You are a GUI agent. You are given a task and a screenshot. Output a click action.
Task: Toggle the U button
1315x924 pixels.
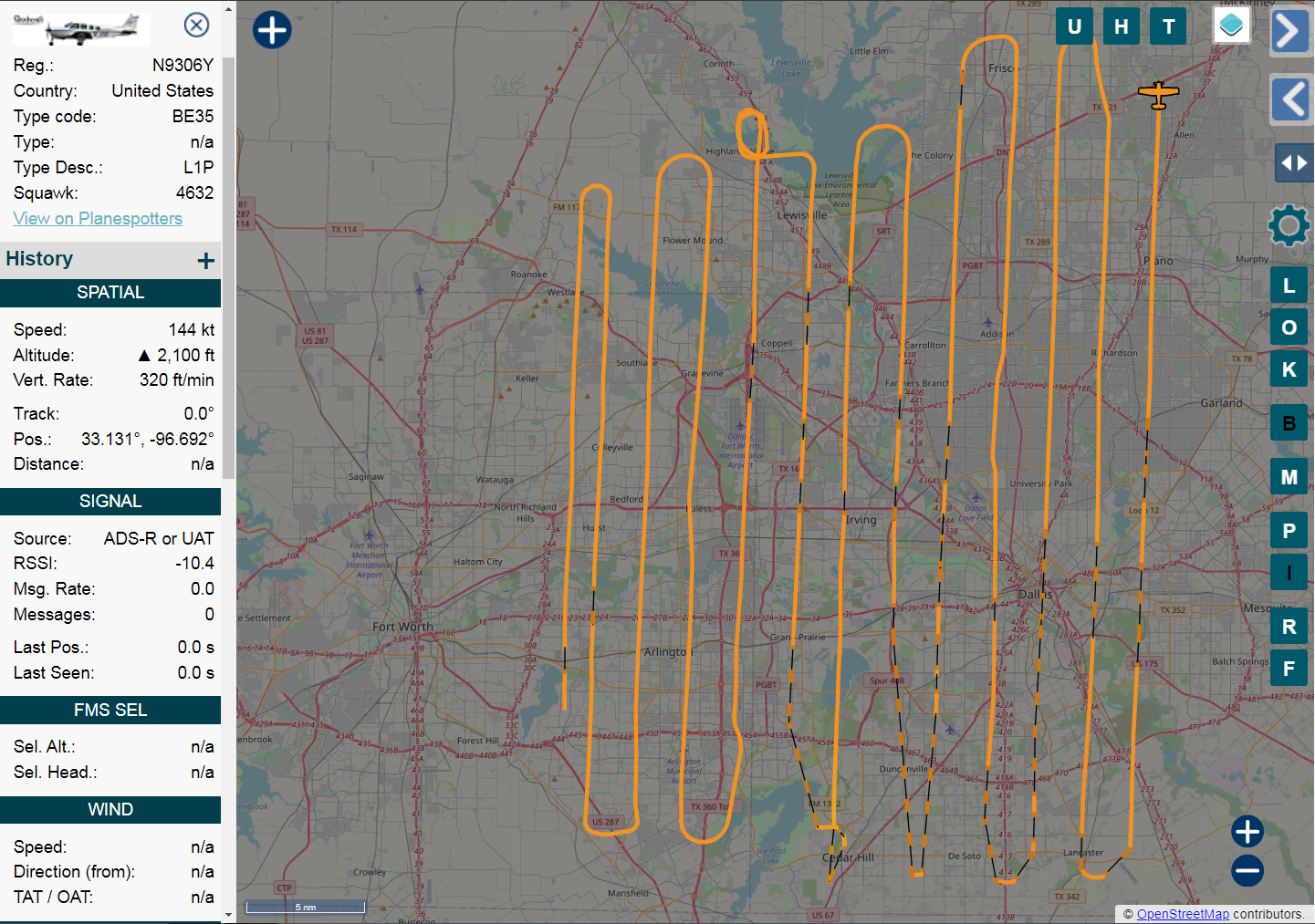click(x=1074, y=26)
